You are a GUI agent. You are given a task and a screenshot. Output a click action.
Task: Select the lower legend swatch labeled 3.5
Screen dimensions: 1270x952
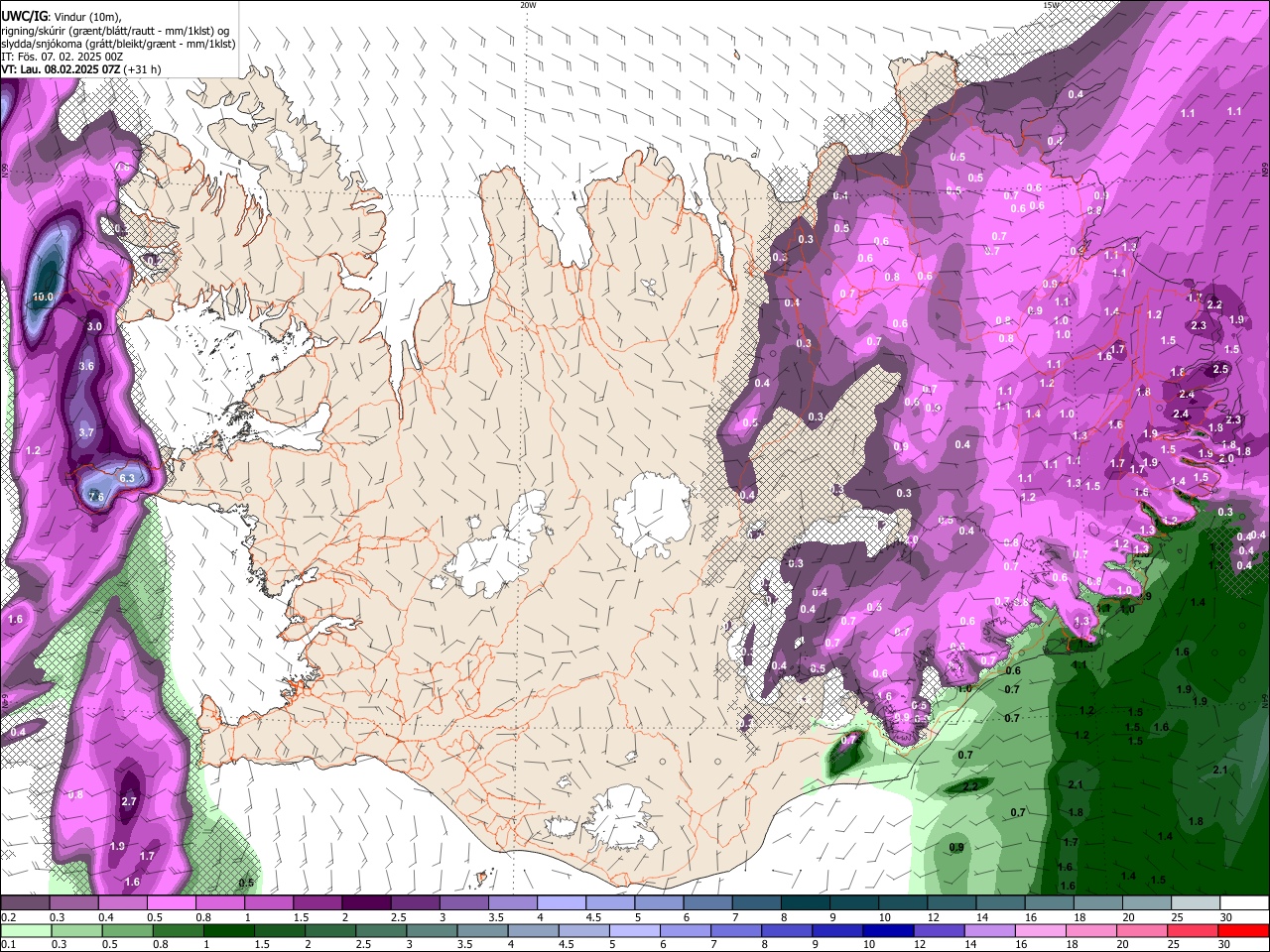480,931
